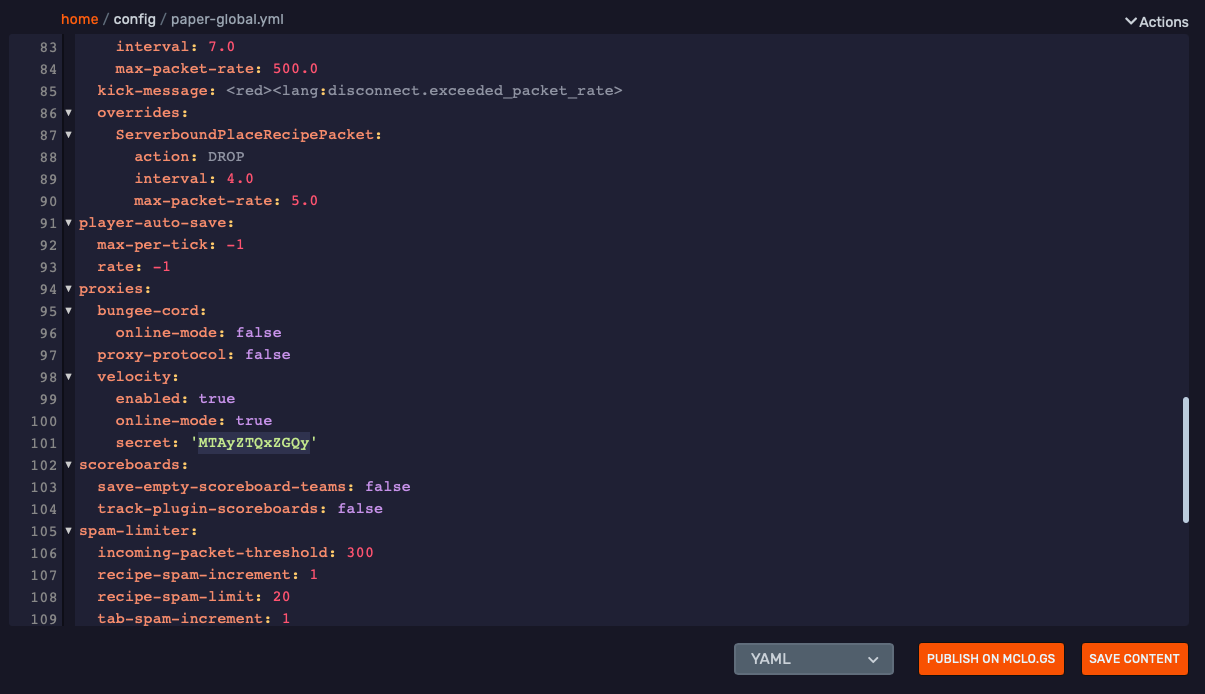
Task: Collapse the ServerboundPlaceRecipePacket fold arrow
Action: click(x=69, y=135)
